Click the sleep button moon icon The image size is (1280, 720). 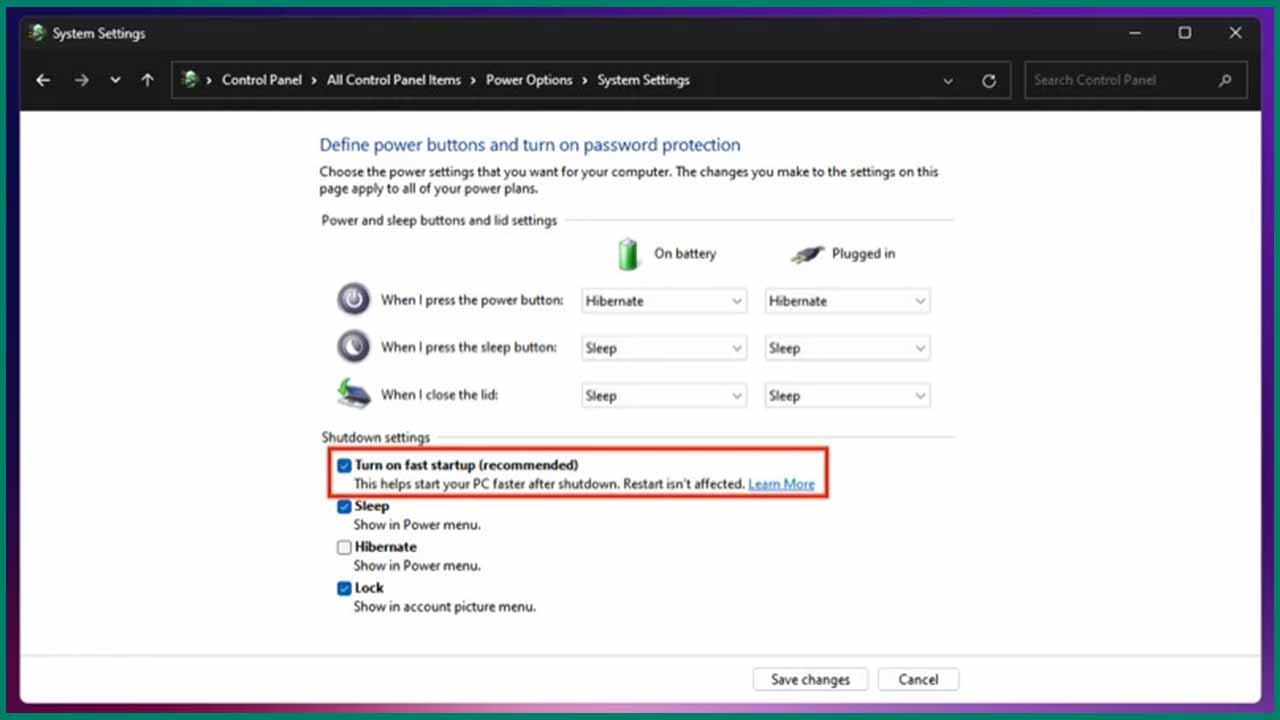[x=353, y=346]
